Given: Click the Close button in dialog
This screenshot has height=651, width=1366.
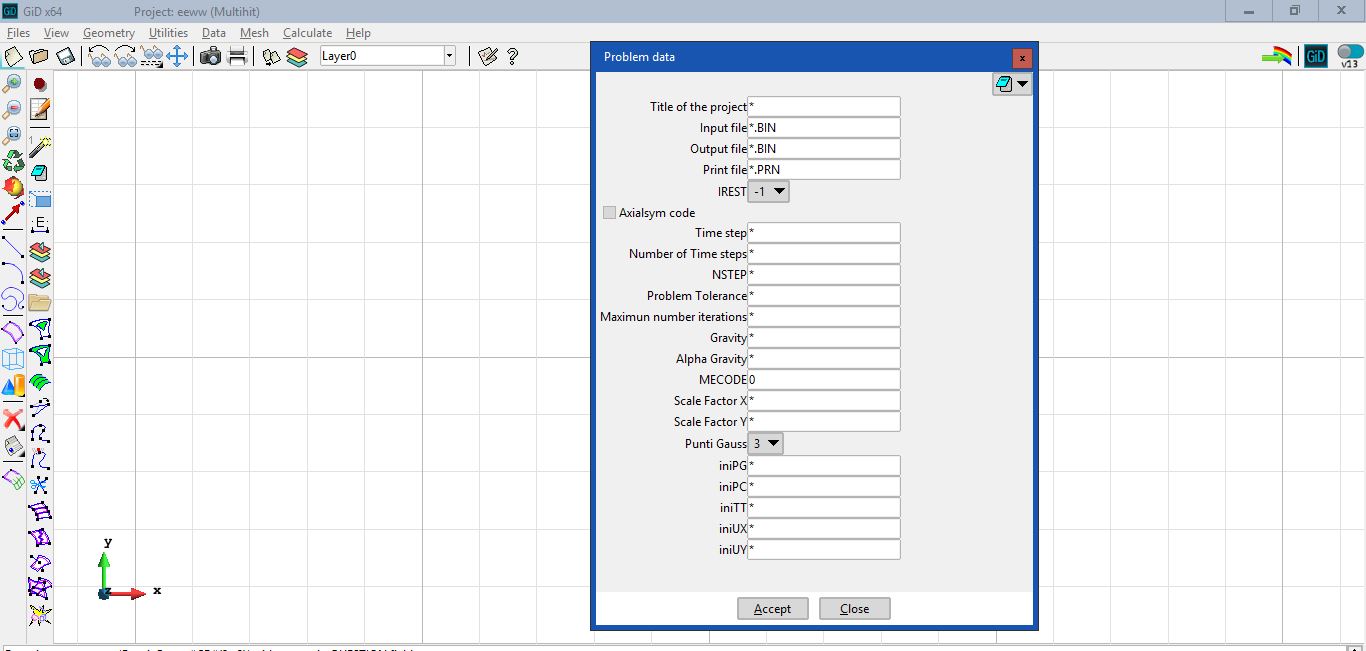Looking at the screenshot, I should pos(854,609).
